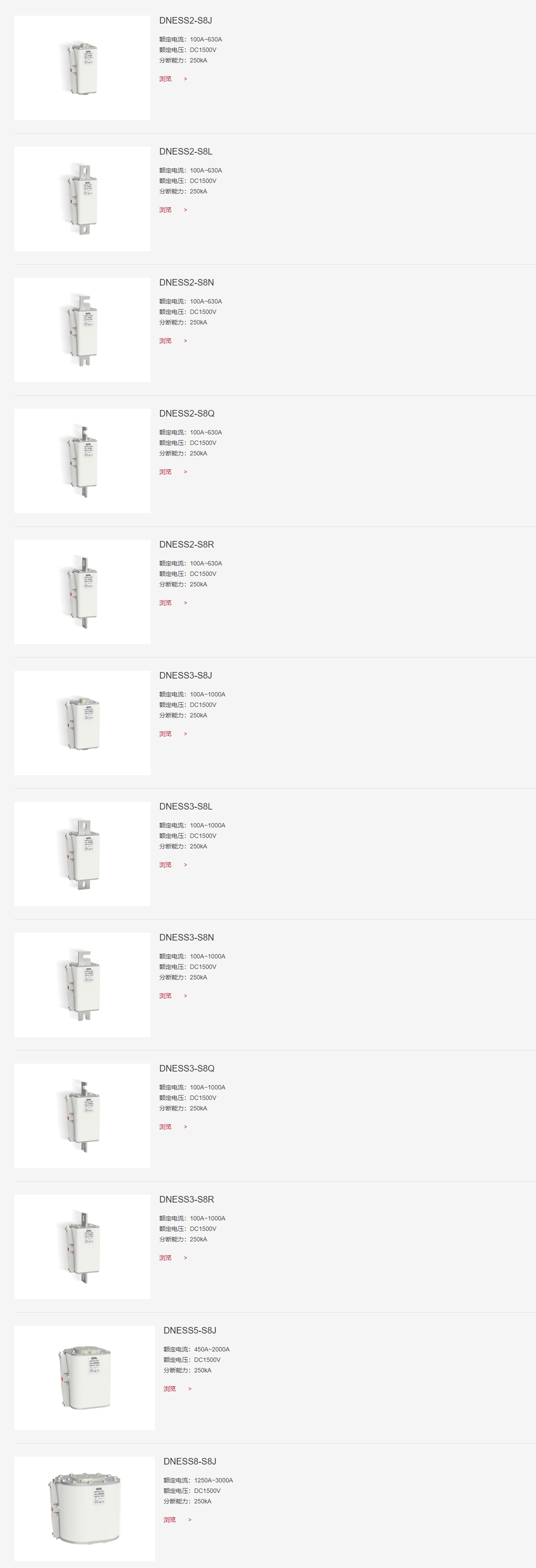Click the arrow next to 浏览 for DNESS3-S8Q

(x=186, y=1127)
